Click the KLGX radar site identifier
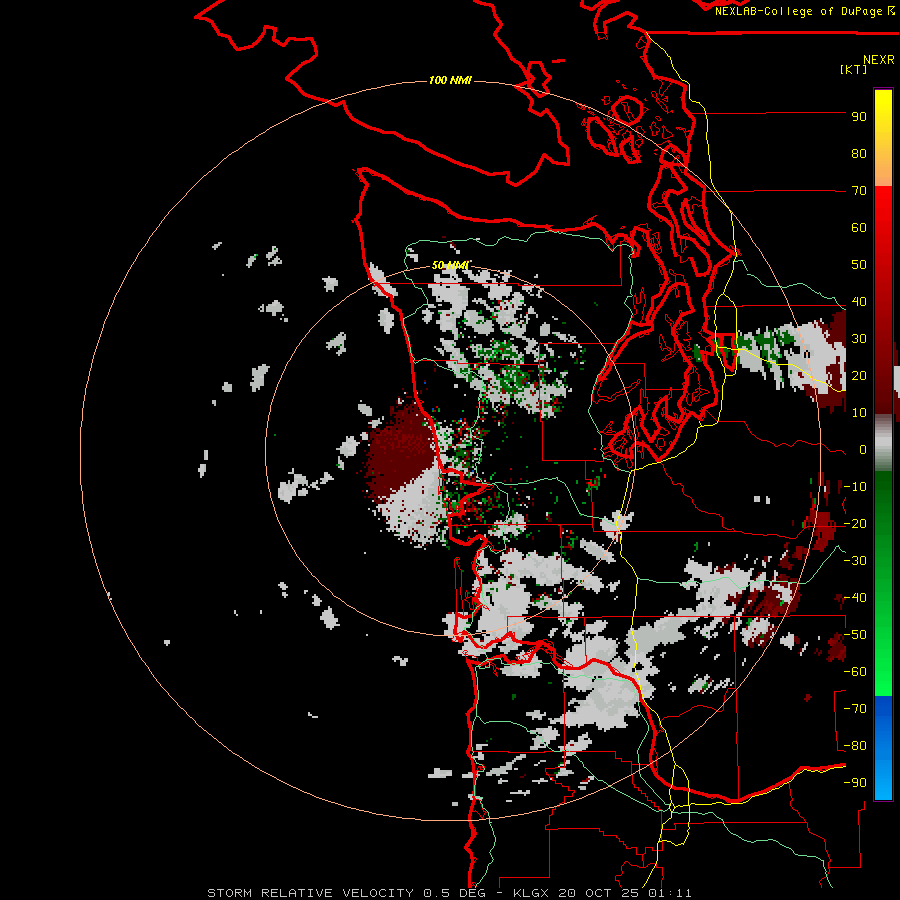Image resolution: width=900 pixels, height=900 pixels. [532, 893]
